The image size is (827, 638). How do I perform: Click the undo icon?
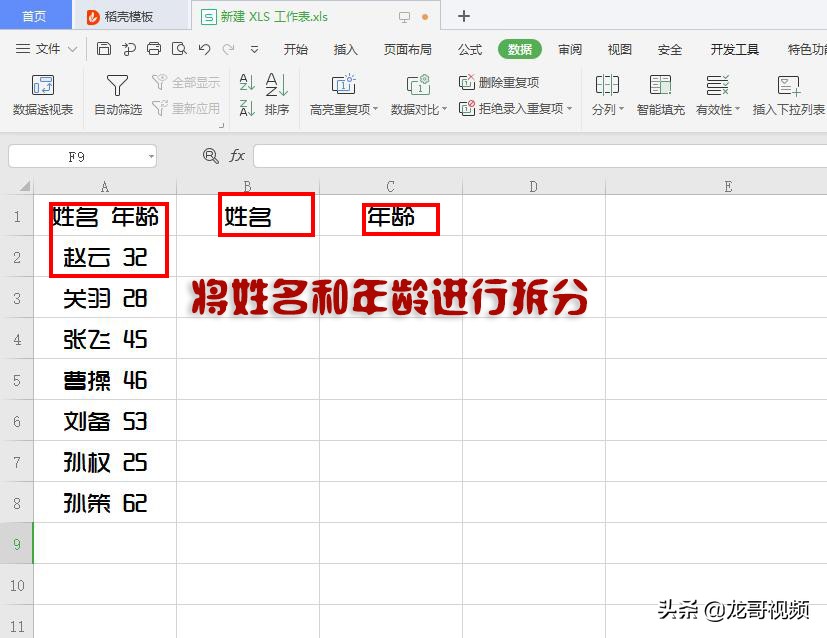201,50
